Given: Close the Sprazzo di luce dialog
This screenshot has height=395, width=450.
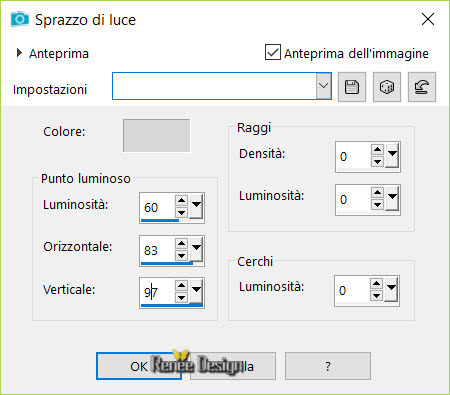Looking at the screenshot, I should click(x=428, y=19).
